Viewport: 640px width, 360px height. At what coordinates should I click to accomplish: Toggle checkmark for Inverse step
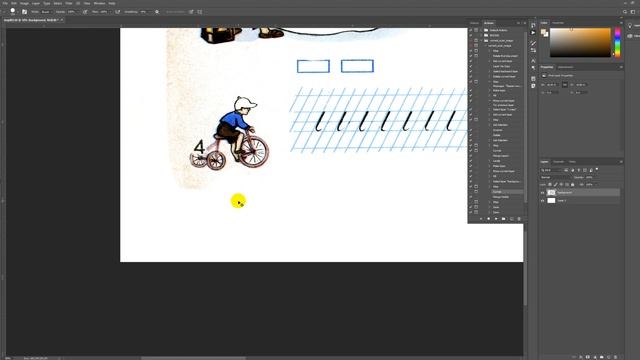[471, 130]
